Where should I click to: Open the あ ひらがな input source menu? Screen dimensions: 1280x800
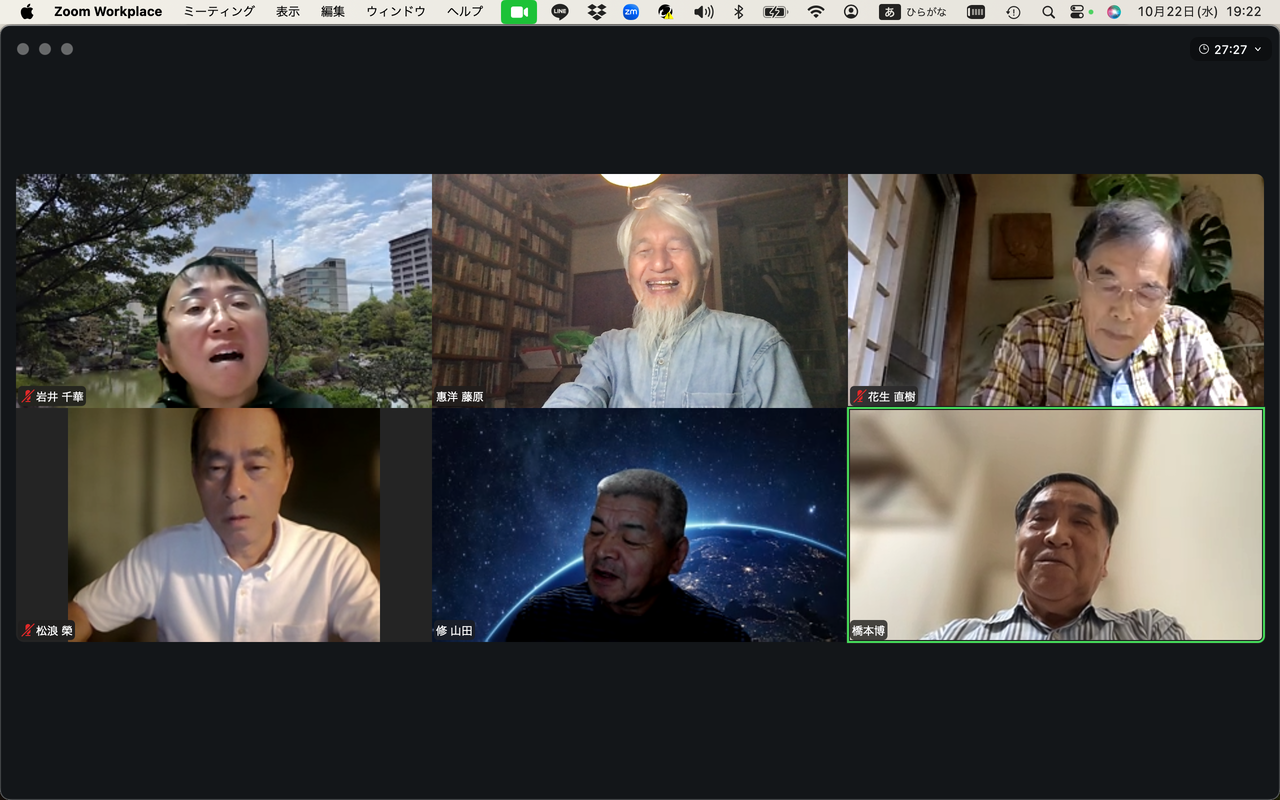click(x=913, y=12)
